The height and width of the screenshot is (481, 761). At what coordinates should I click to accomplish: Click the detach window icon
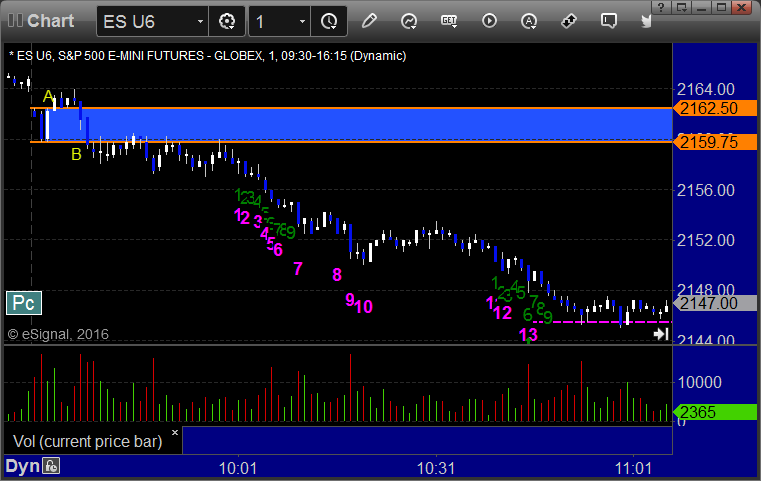681,7
